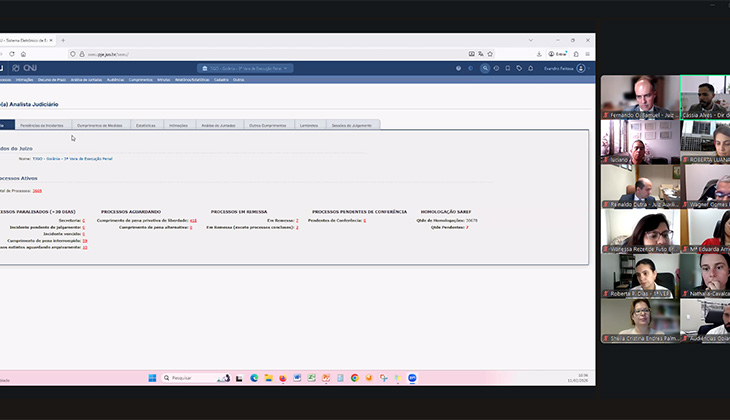Open the Em Remessa count link
730x420 pixels.
[x=297, y=221]
